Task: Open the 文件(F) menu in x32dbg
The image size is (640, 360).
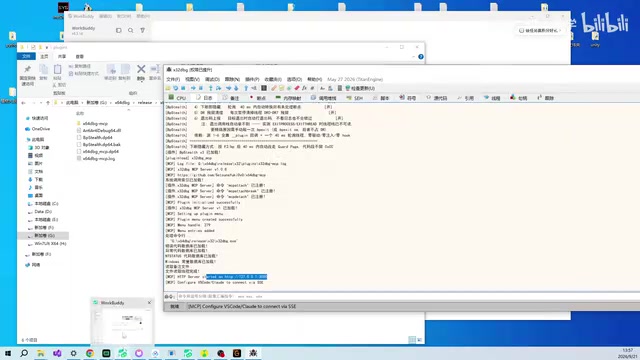Action: (x=173, y=79)
